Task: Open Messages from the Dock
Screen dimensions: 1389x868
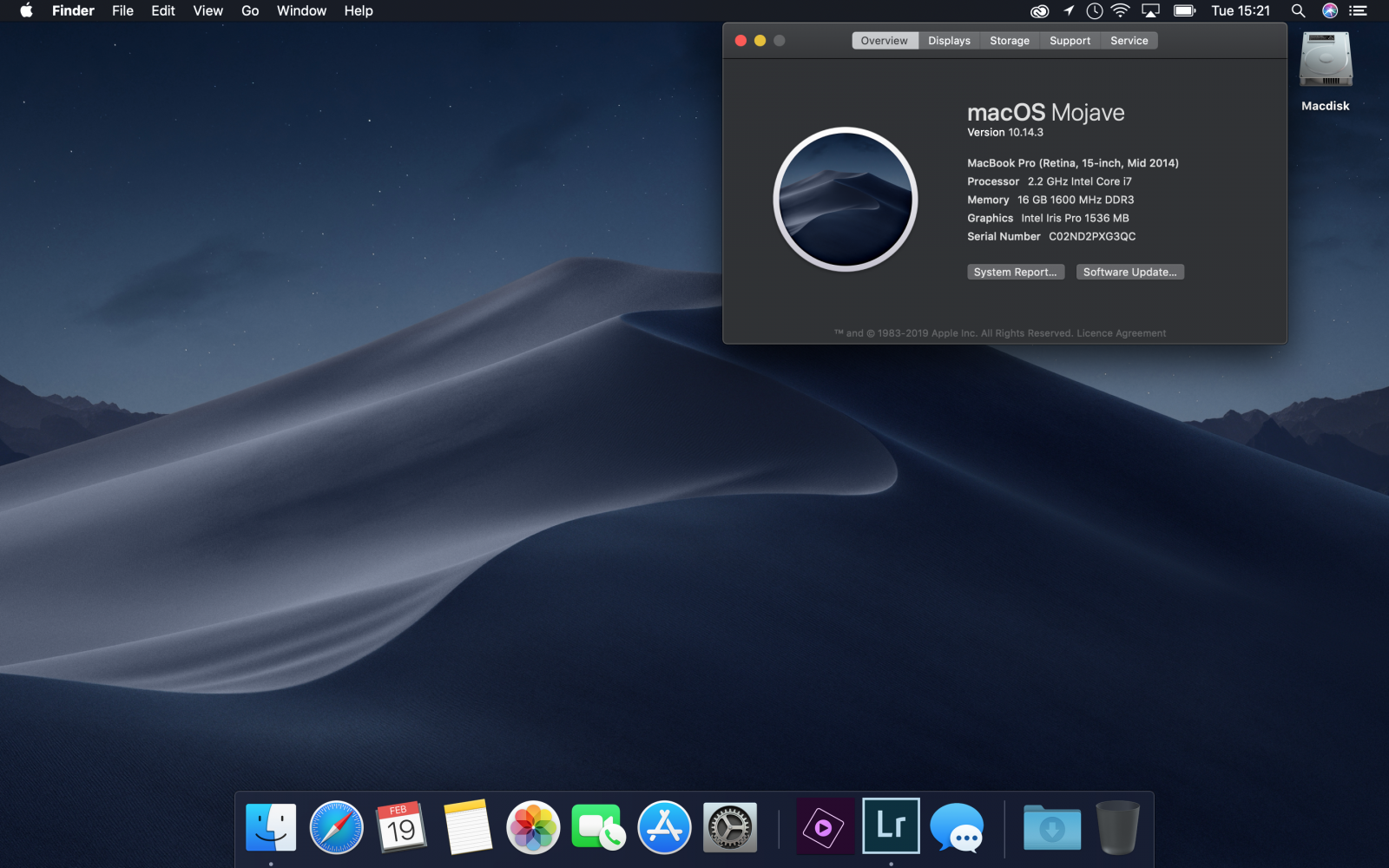Action: (x=957, y=827)
